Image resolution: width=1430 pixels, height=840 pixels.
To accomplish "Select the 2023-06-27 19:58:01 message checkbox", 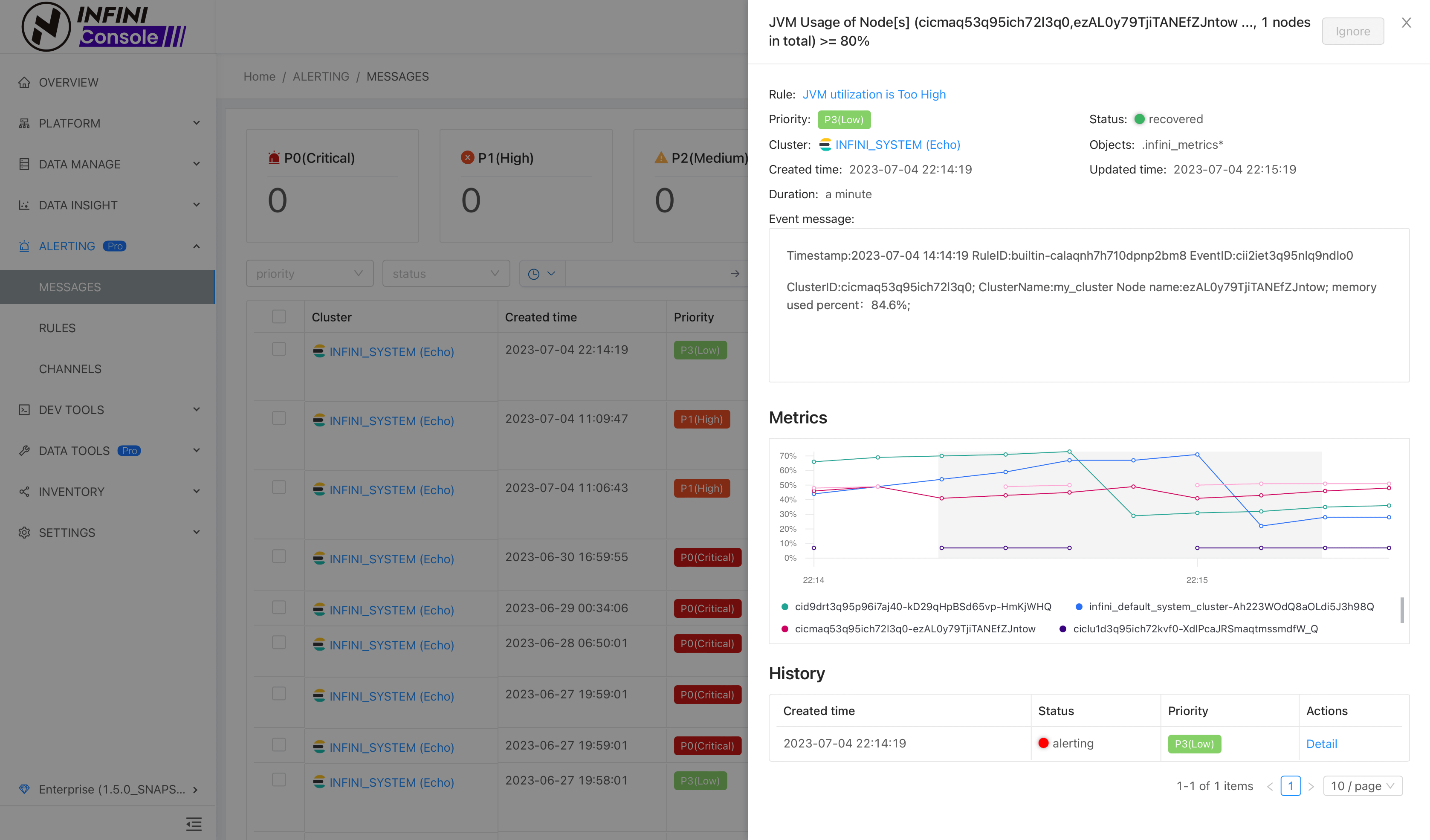I will [x=278, y=780].
